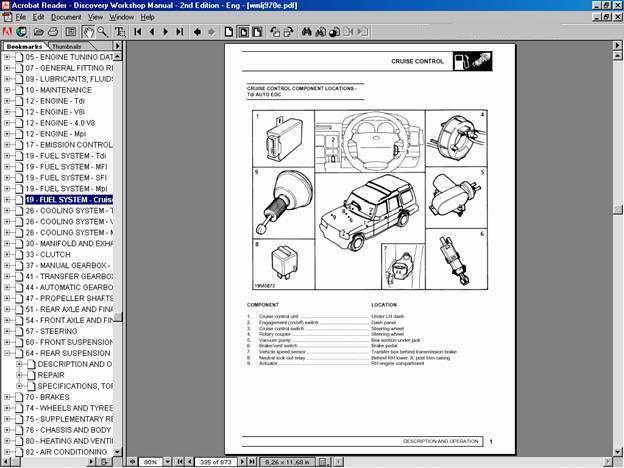
Task: Go to Previous Page via toolbar
Action: (152, 32)
